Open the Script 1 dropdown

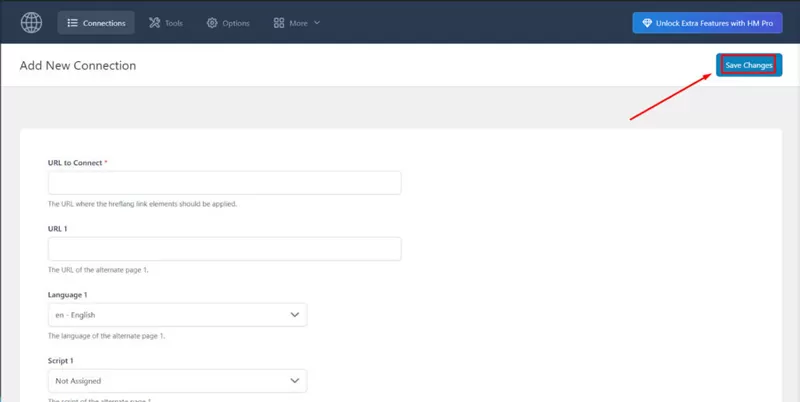tap(177, 381)
